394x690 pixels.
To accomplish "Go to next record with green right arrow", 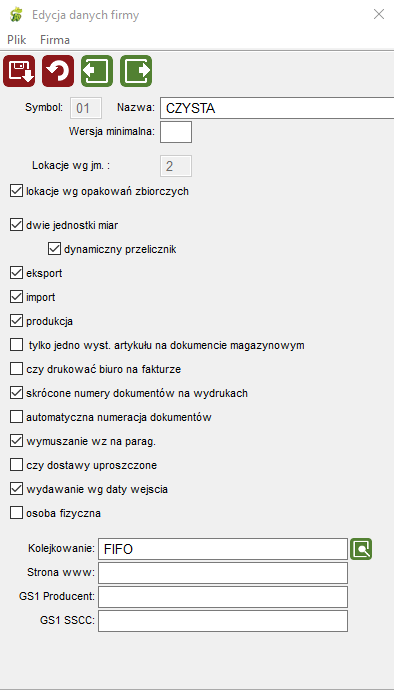I will 136,71.
